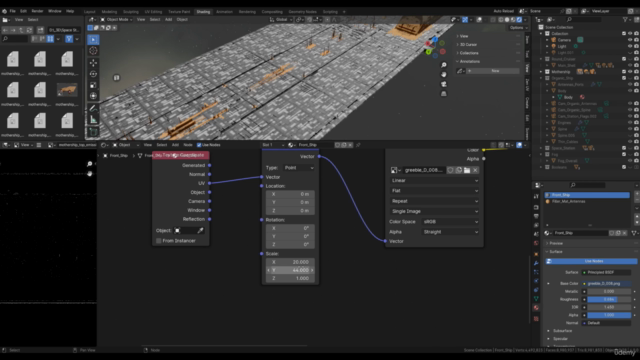Select the Scale tool in viewport toolbar
This screenshot has width=640, height=360.
click(x=93, y=85)
